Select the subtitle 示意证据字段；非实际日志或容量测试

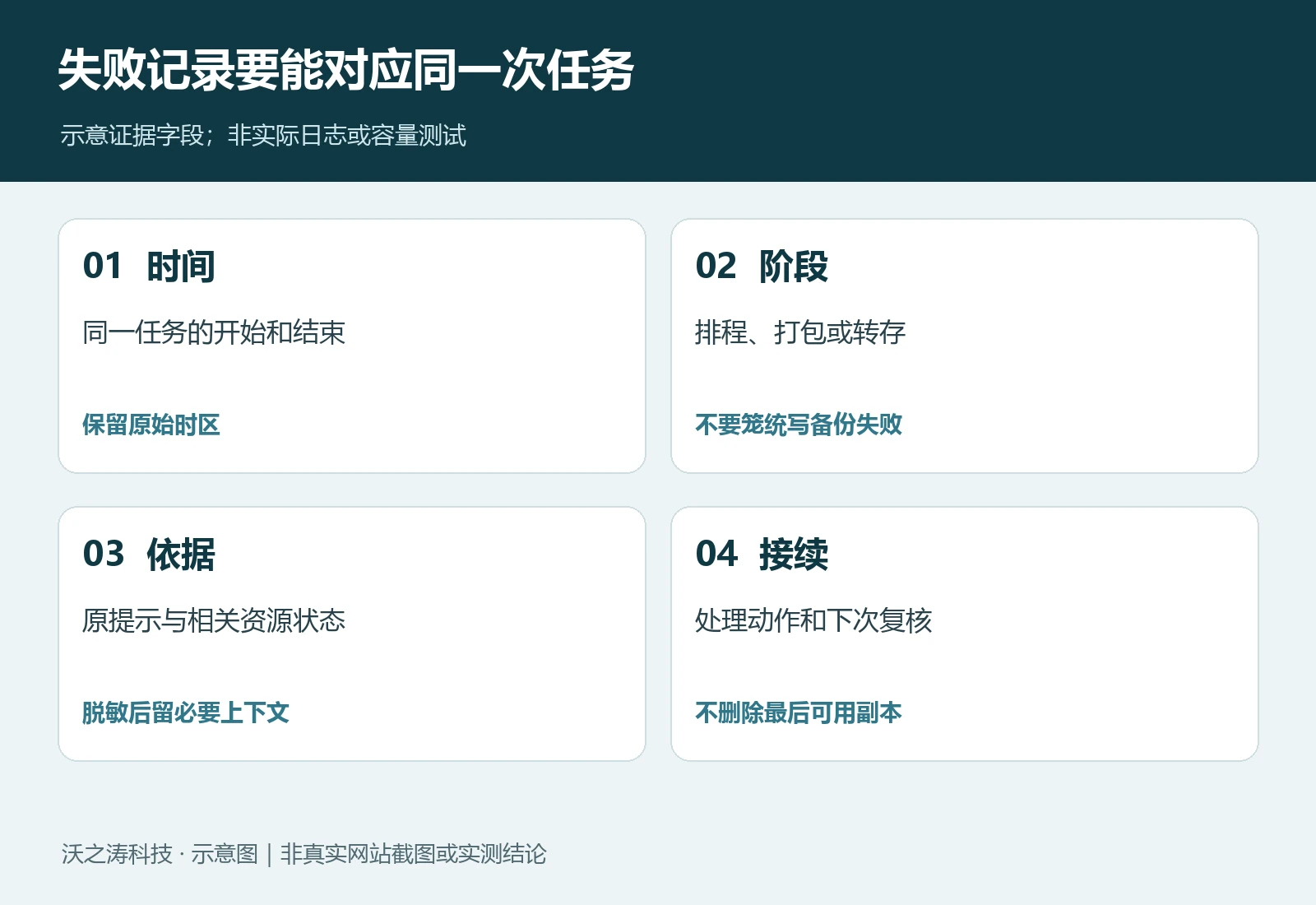coord(263,135)
